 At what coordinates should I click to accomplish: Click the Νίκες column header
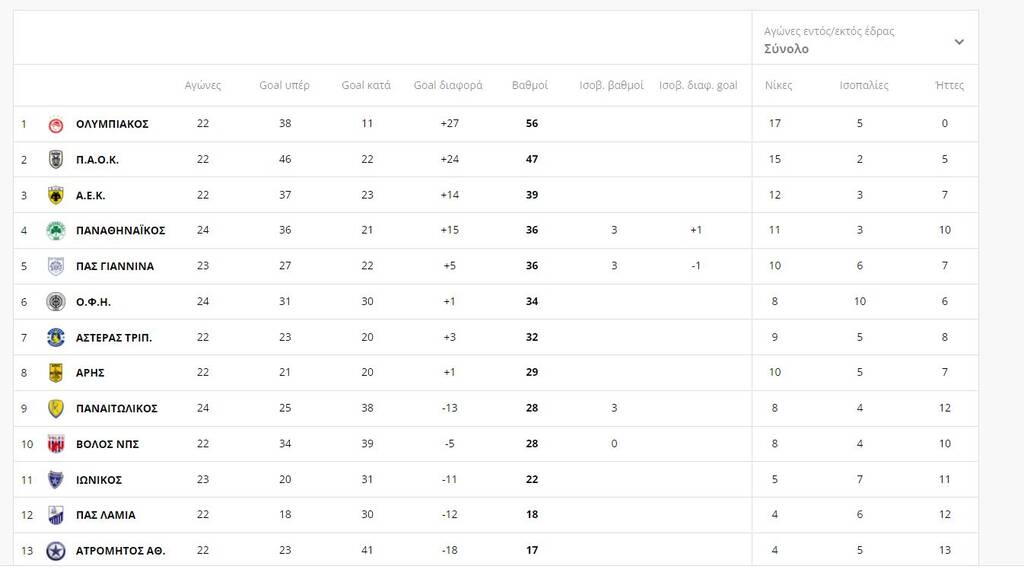[x=778, y=85]
